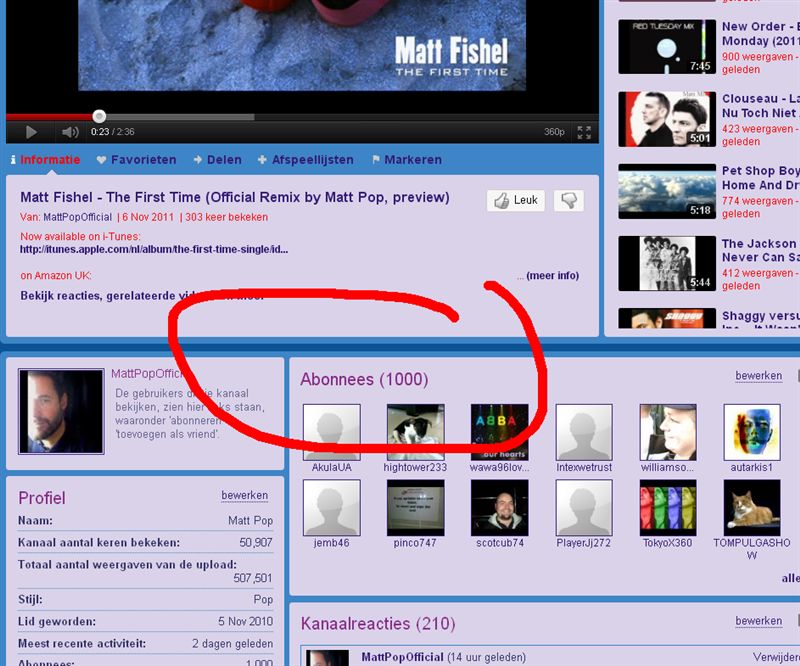Open the Favorieten tab
Screen dimensions: 800x666
(136, 160)
